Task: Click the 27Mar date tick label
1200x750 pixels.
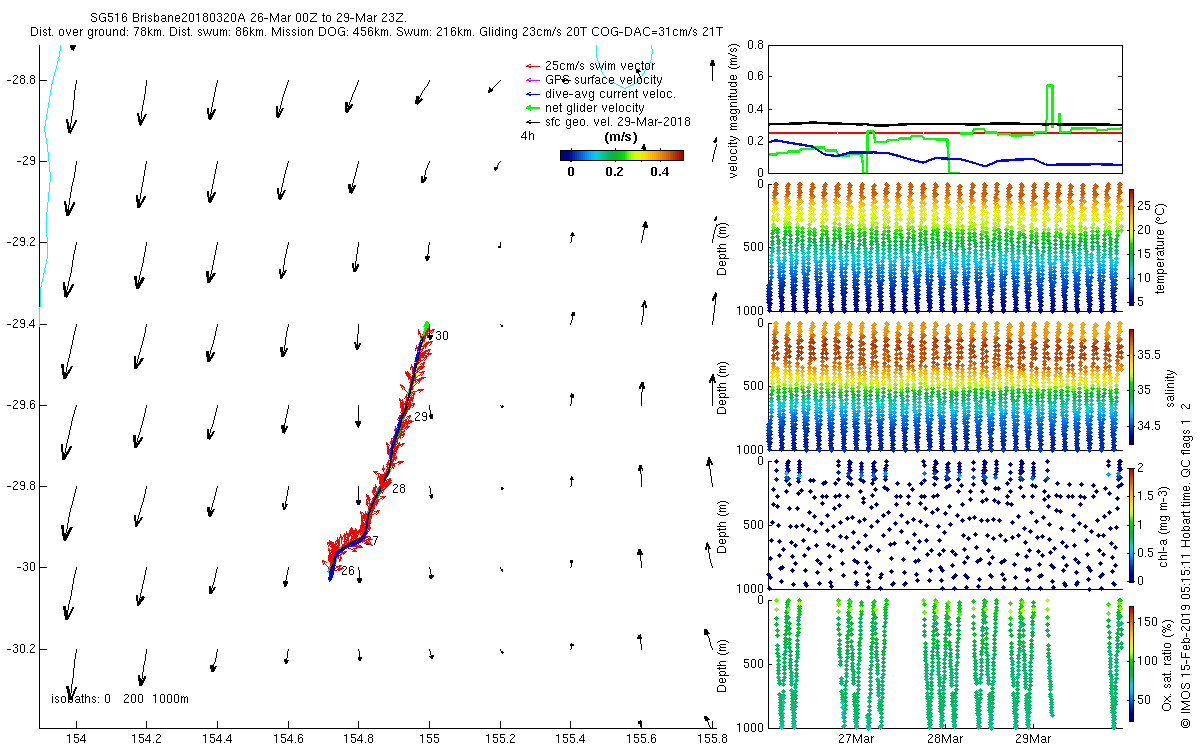Action: [856, 739]
